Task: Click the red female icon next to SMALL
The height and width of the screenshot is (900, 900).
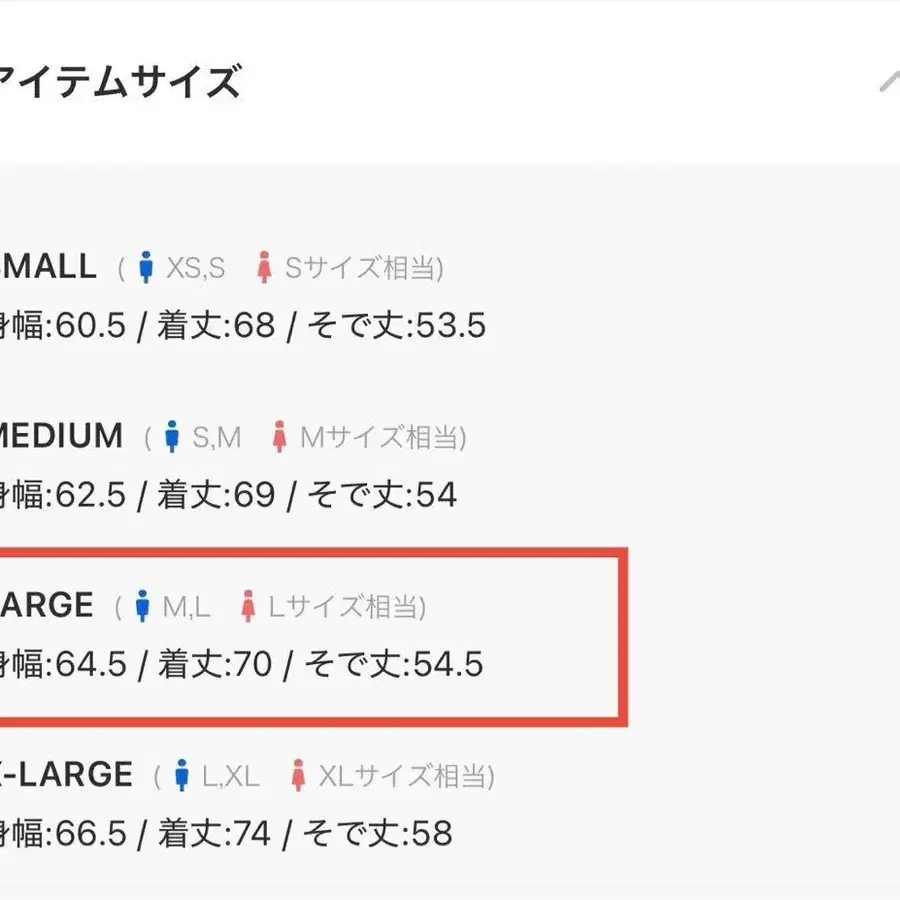Action: point(265,265)
